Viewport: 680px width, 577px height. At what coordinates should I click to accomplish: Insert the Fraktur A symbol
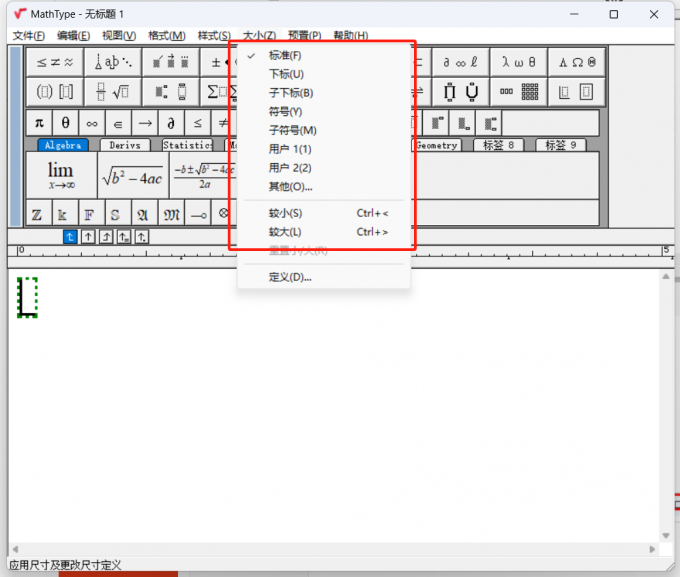tap(145, 213)
